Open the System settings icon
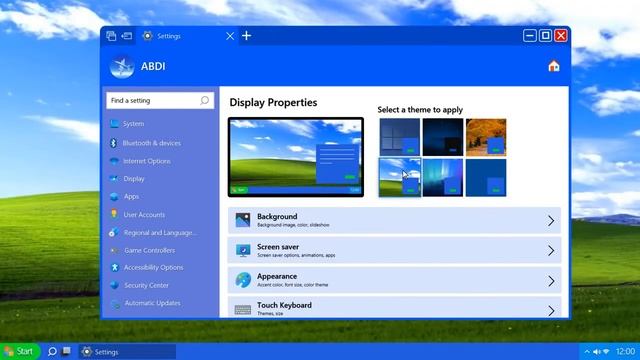This screenshot has height=360, width=640. tap(114, 124)
